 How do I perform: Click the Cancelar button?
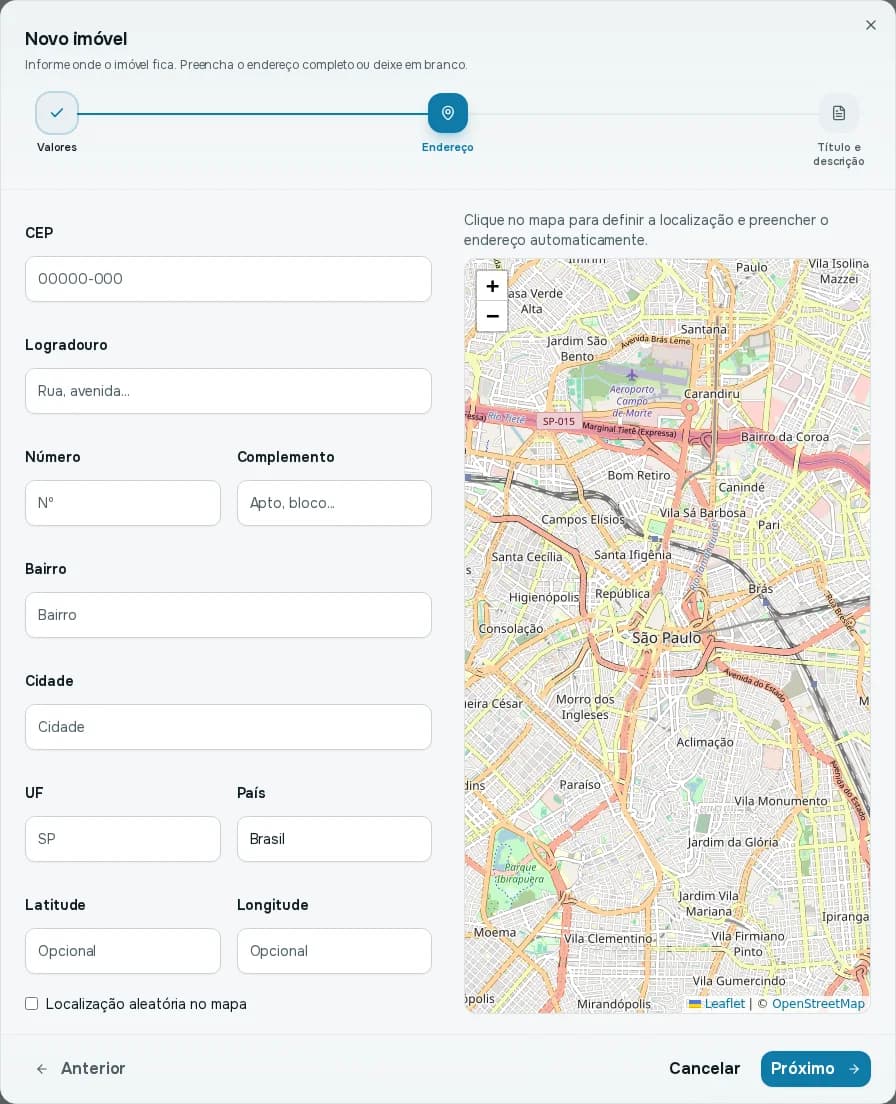[x=705, y=1068]
